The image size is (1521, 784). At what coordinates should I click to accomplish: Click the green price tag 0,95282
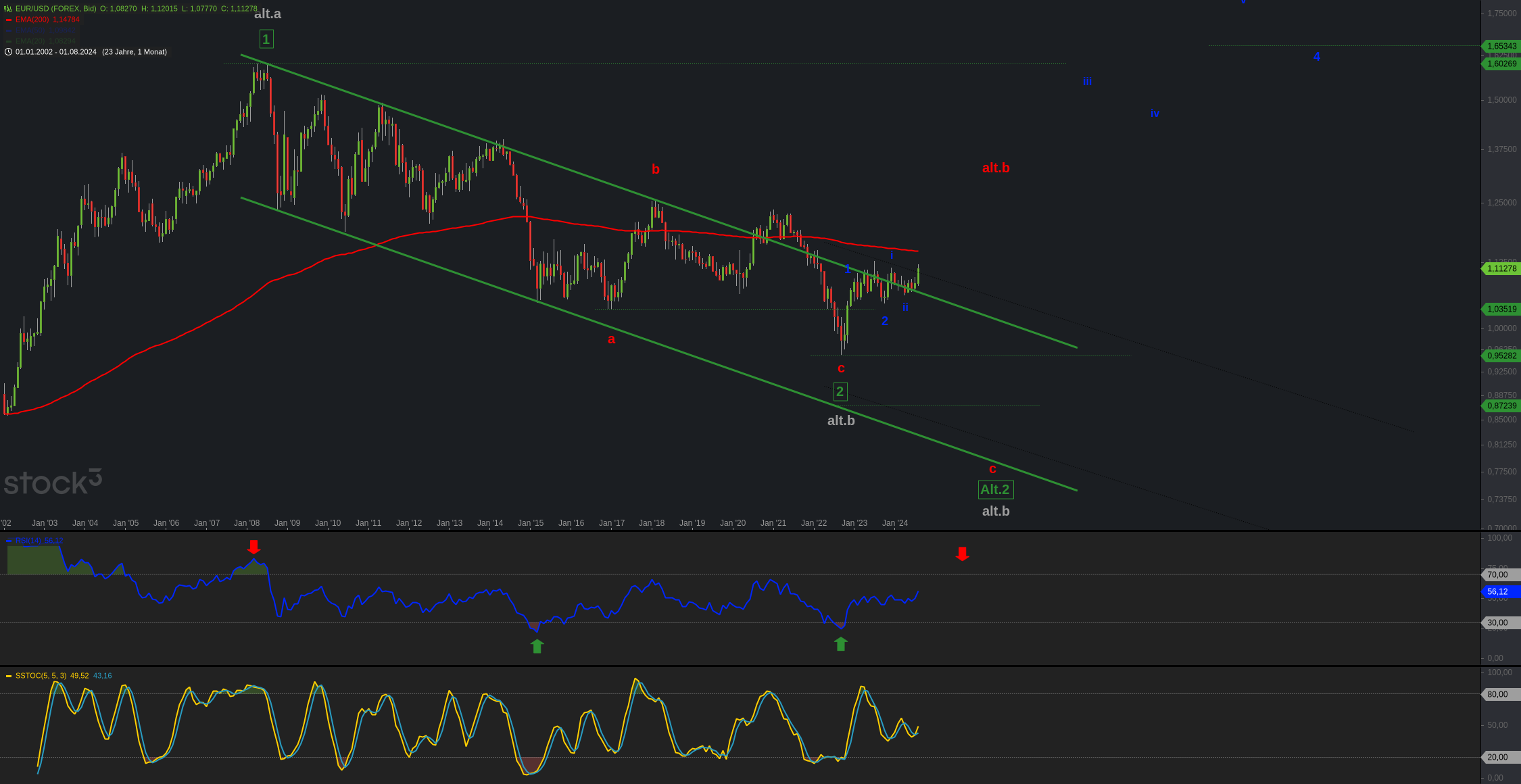(1501, 356)
